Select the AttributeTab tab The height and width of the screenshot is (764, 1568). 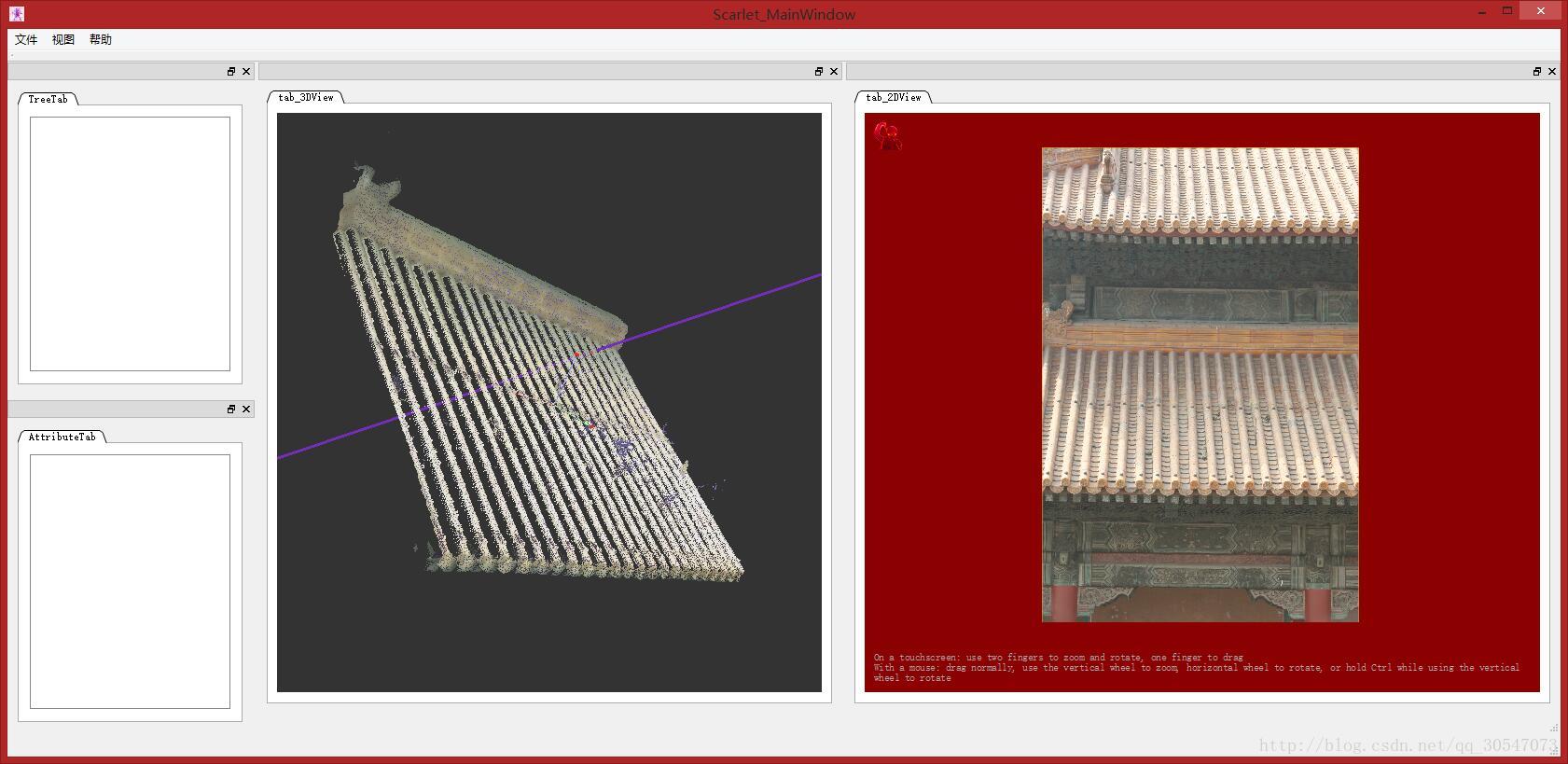click(x=62, y=437)
